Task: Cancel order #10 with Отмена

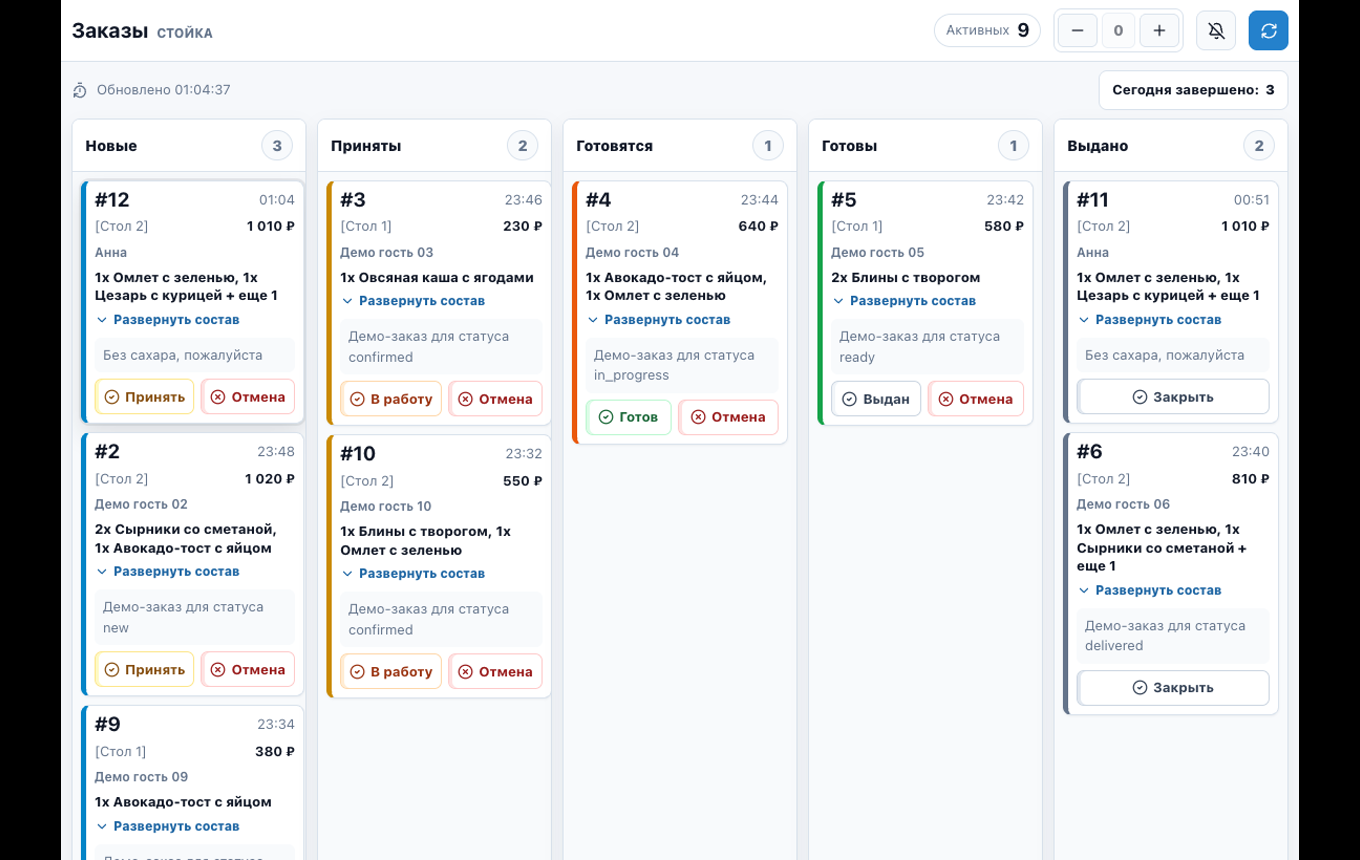Action: (495, 672)
